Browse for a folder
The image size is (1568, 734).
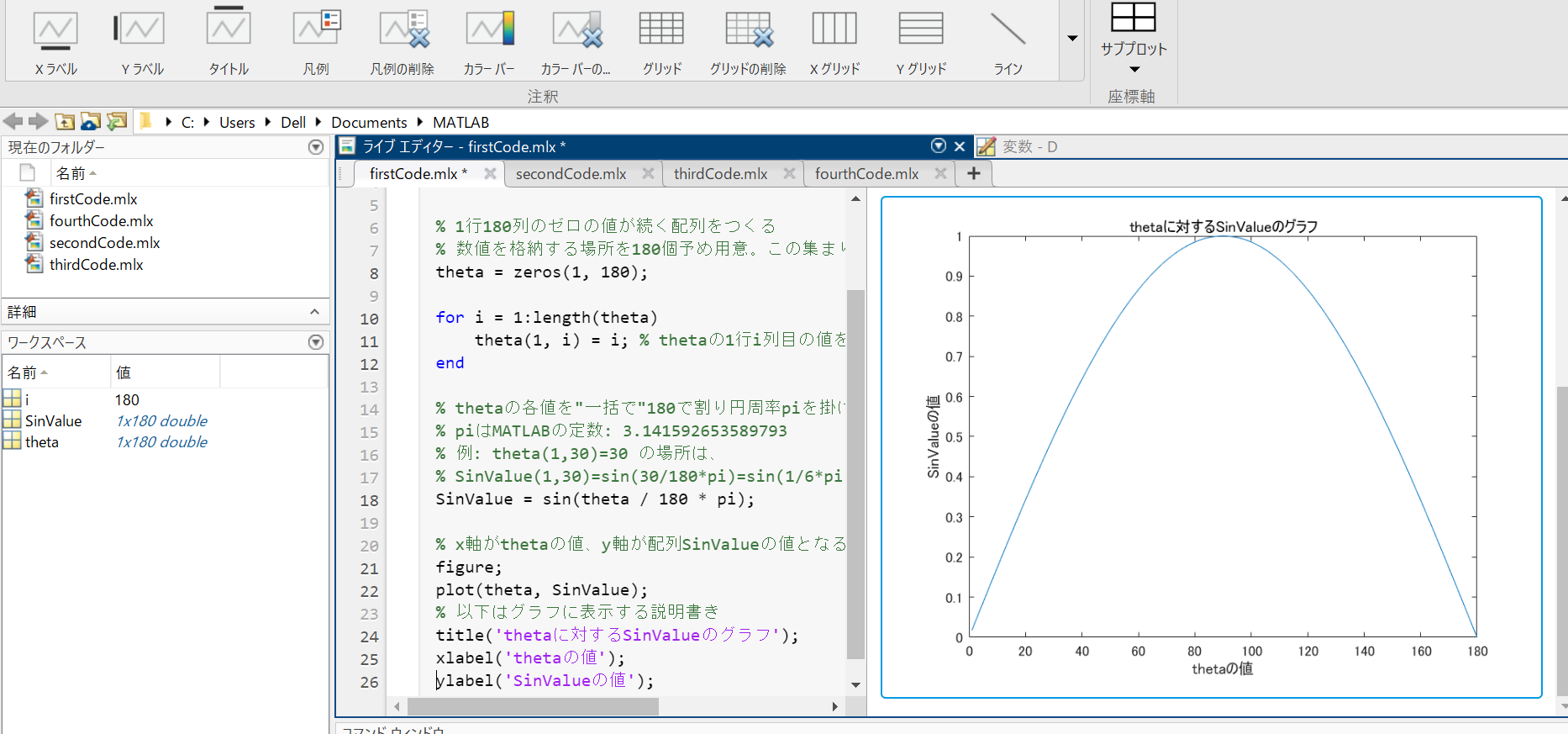(90, 122)
